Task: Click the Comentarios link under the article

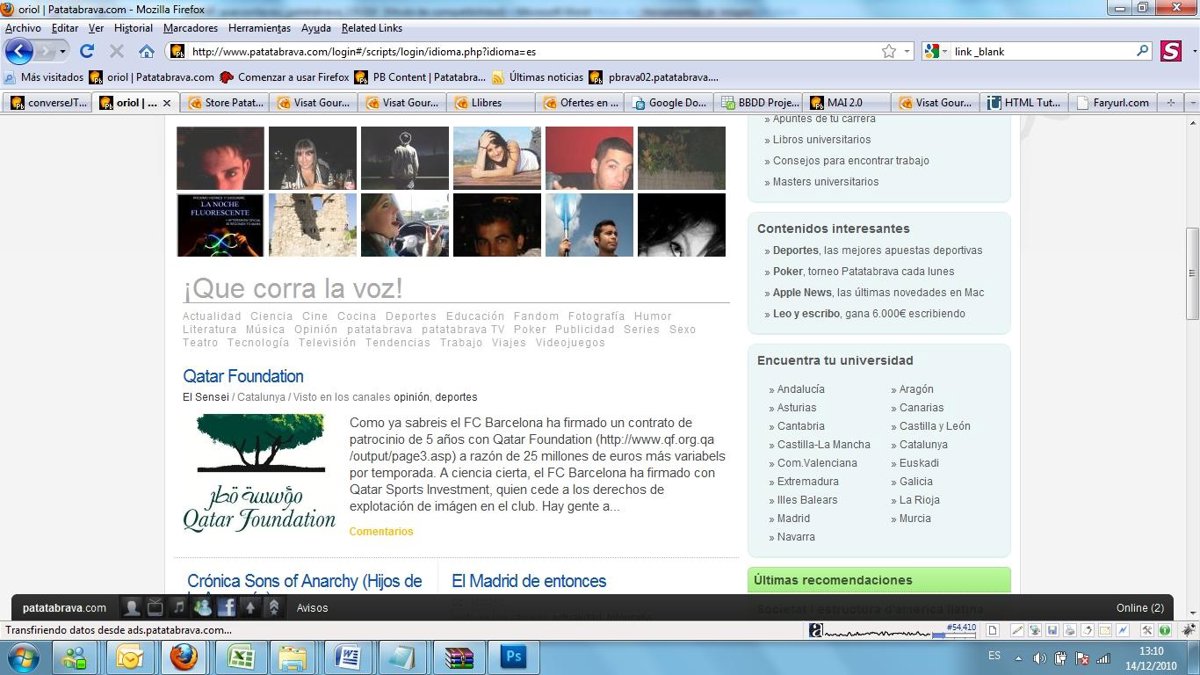Action: pyautogui.click(x=381, y=531)
